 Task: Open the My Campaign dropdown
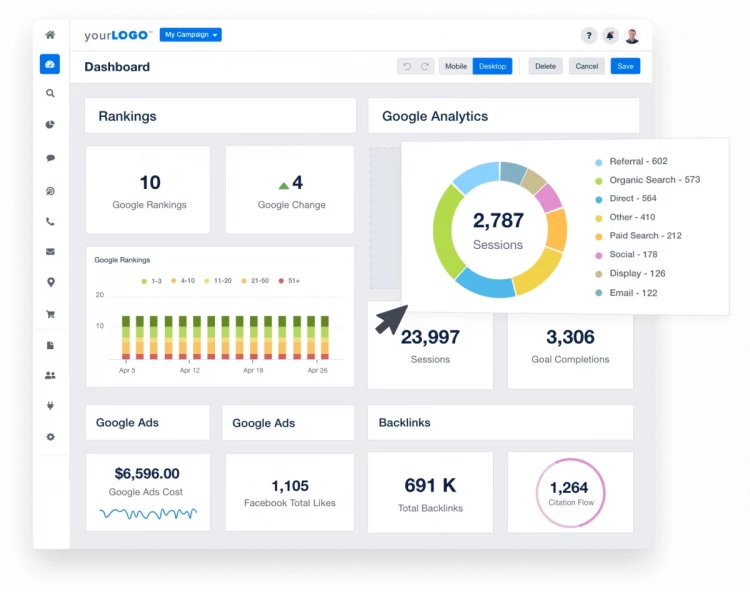click(190, 34)
